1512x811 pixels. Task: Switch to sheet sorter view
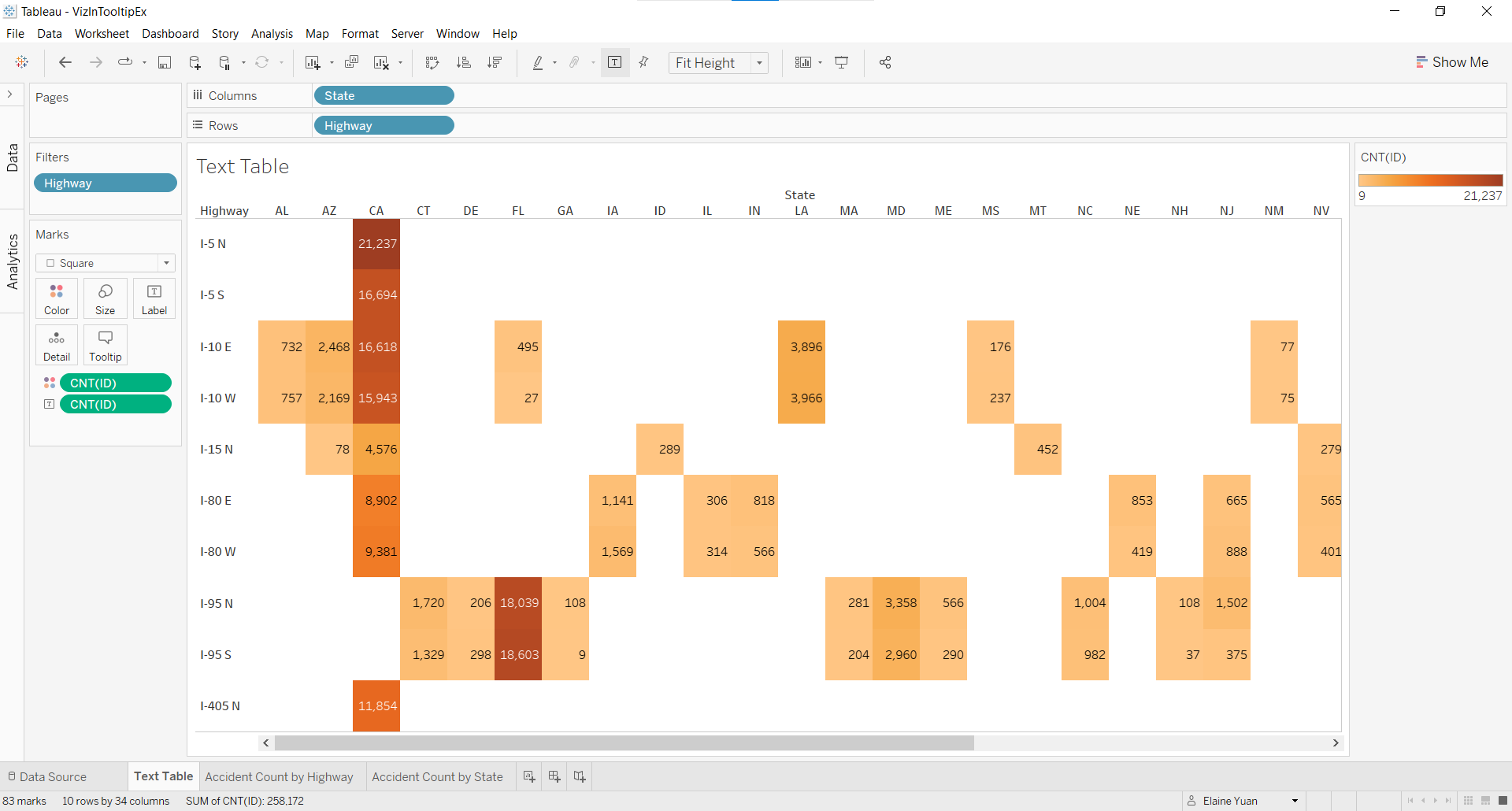point(1468,801)
